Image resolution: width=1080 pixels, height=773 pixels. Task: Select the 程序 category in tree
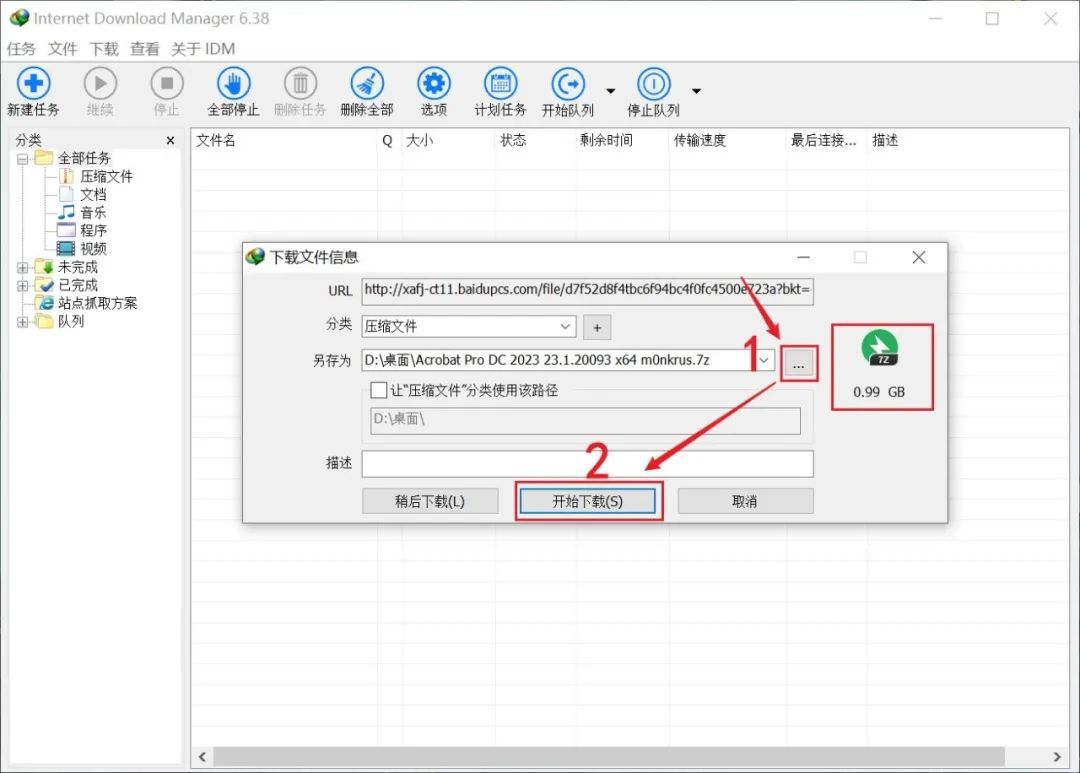[93, 230]
